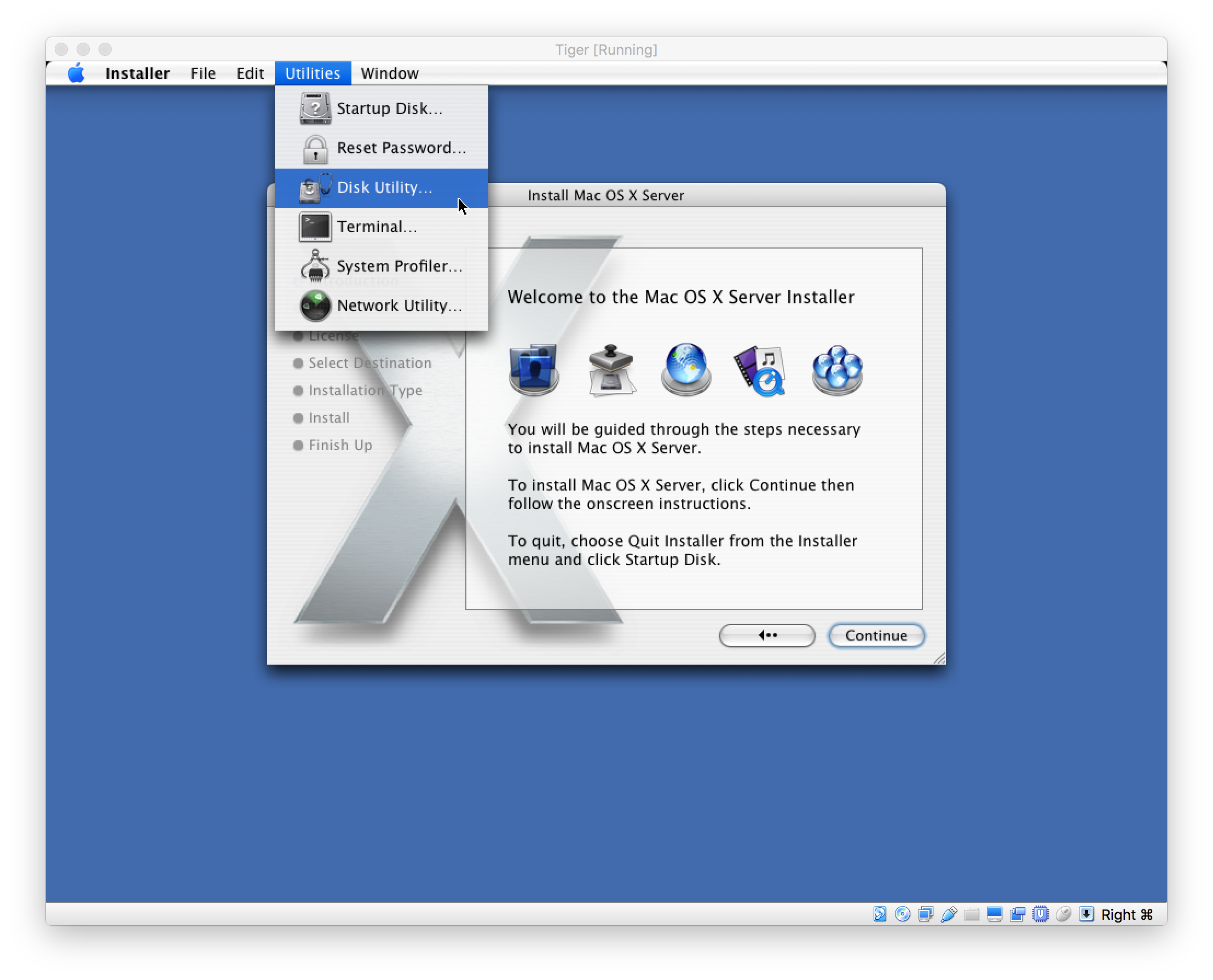Click the Startup Disk icon in menu
Image resolution: width=1213 pixels, height=980 pixels.
[x=313, y=108]
